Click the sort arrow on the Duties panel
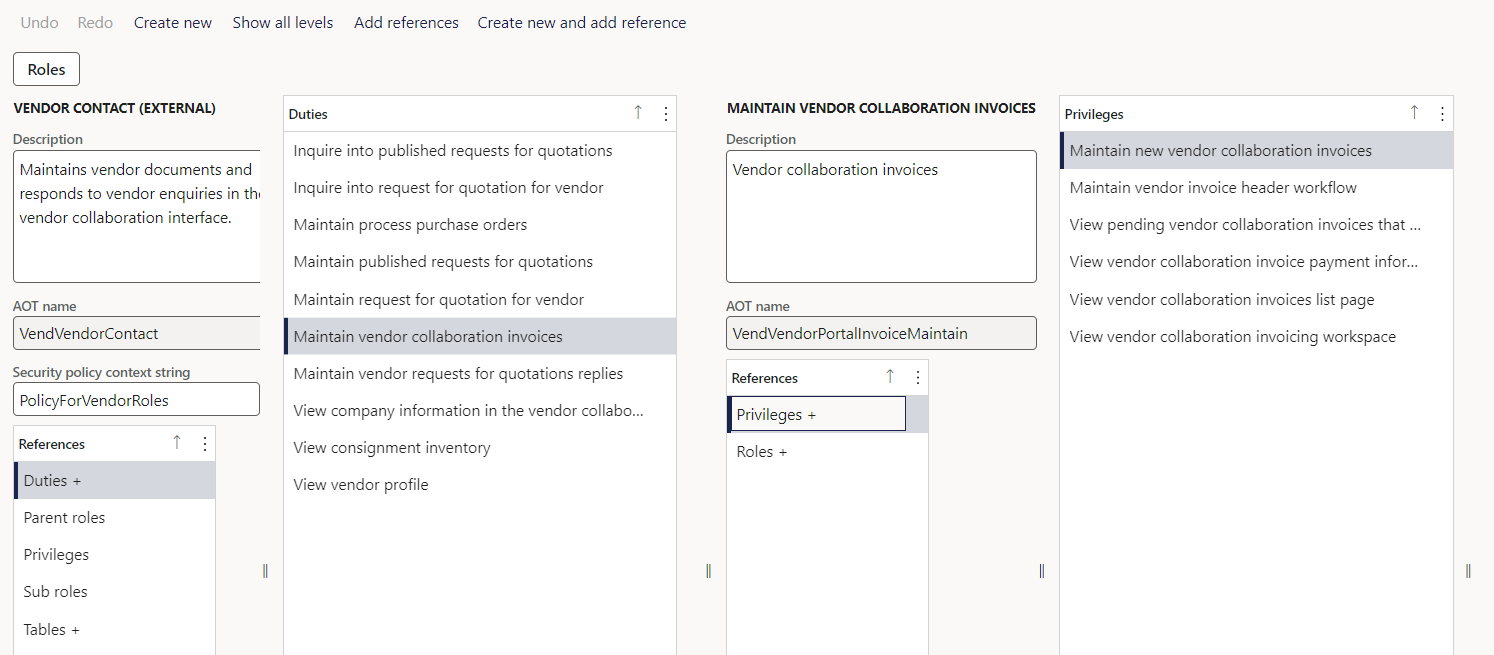 pos(638,114)
